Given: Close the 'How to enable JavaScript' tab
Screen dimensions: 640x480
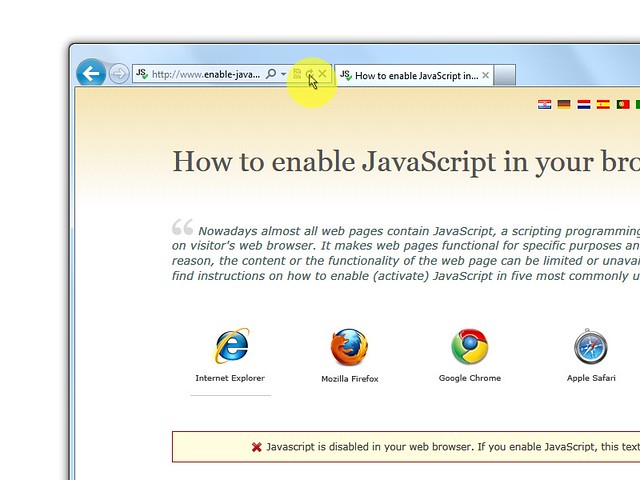Looking at the screenshot, I should (x=486, y=75).
